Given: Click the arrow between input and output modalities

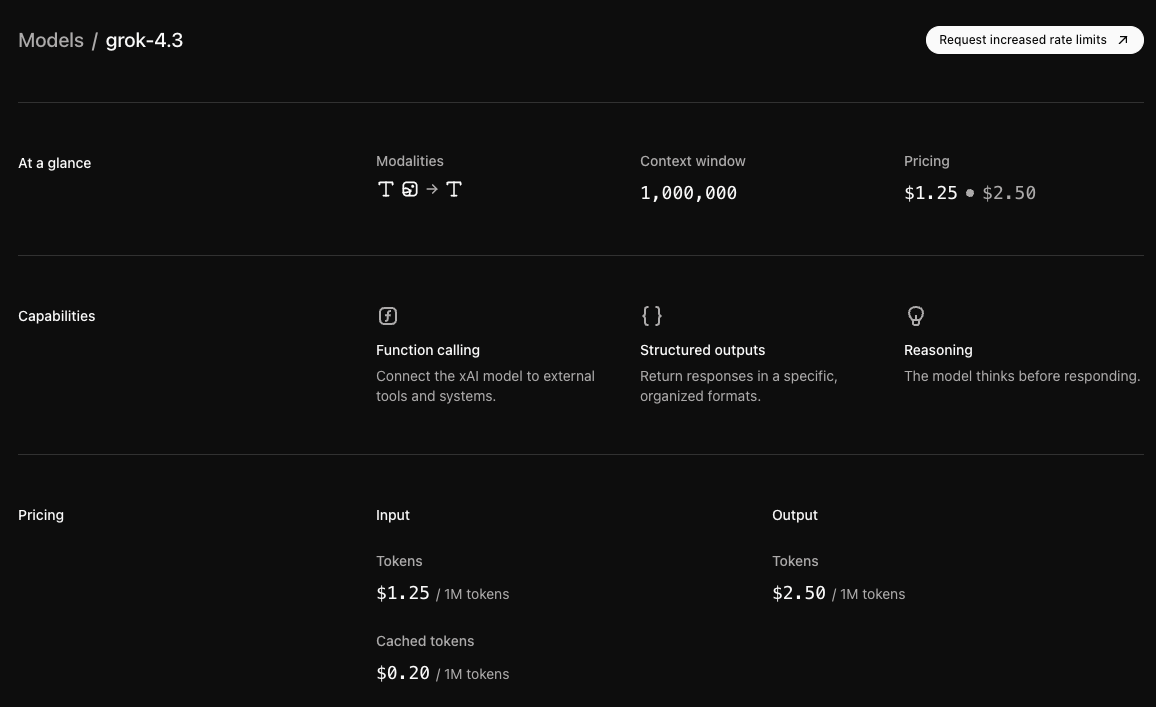Looking at the screenshot, I should click(x=432, y=189).
